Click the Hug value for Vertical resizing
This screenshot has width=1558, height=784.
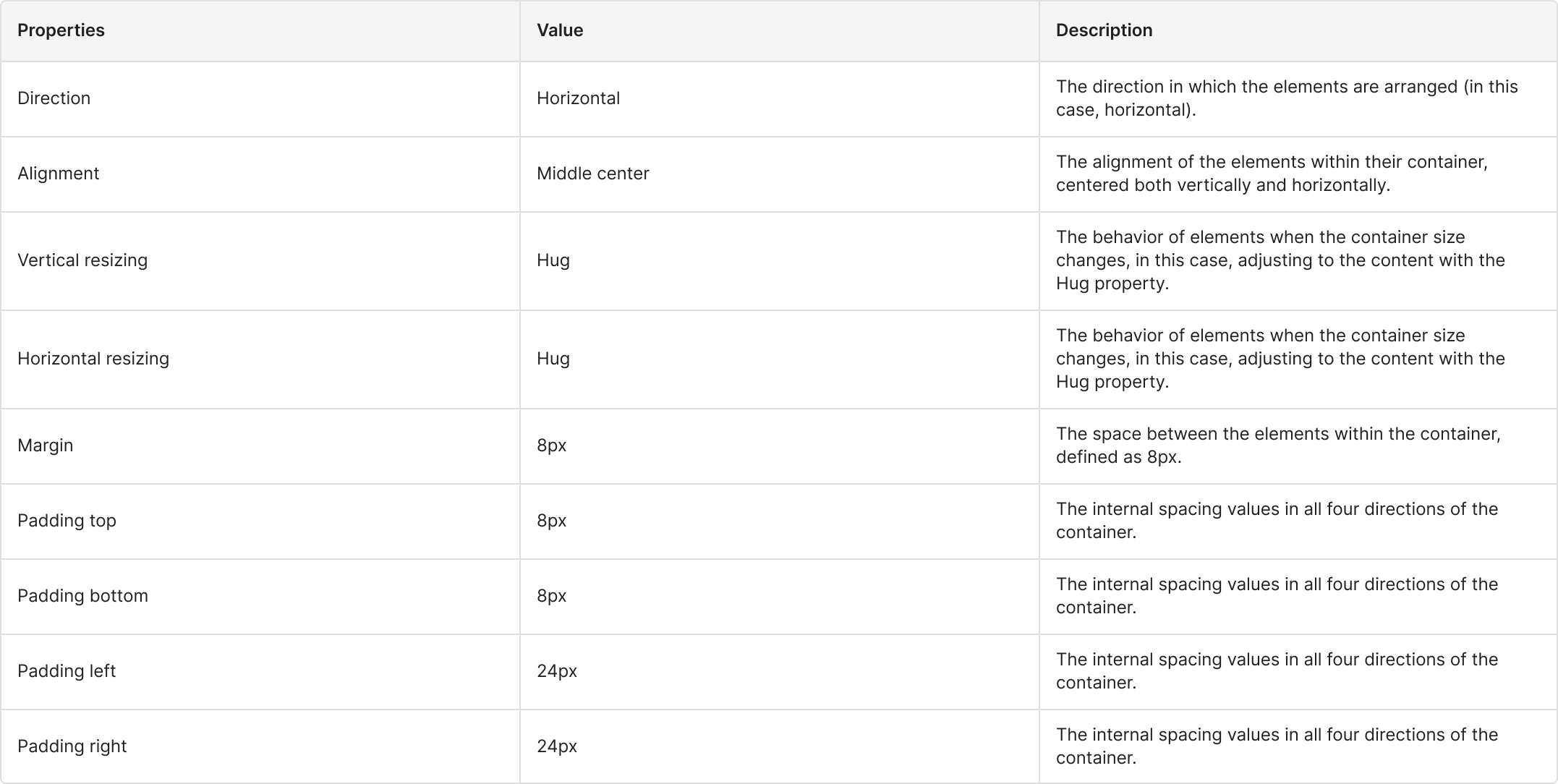tap(553, 260)
